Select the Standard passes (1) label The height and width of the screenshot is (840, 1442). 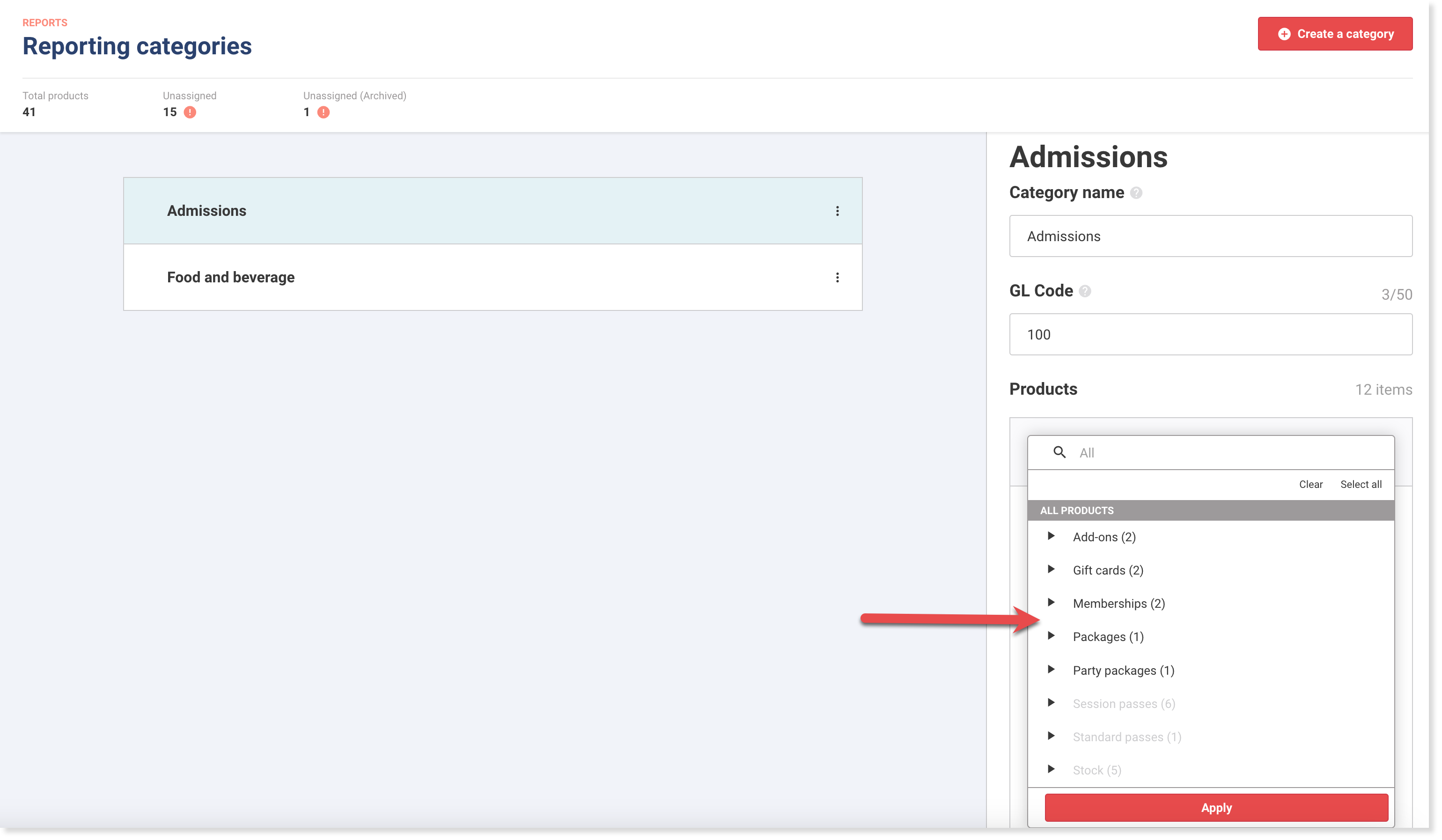[1127, 737]
